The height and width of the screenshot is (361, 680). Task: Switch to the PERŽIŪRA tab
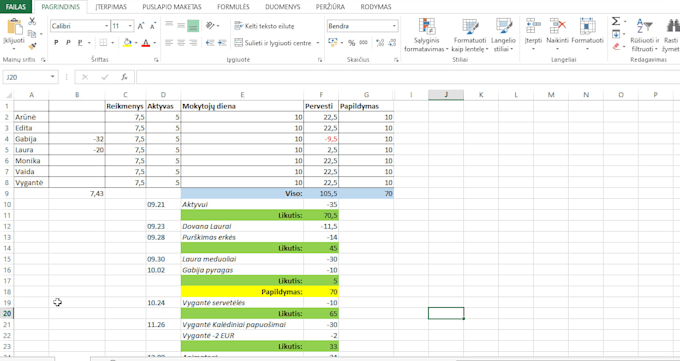coord(330,7)
